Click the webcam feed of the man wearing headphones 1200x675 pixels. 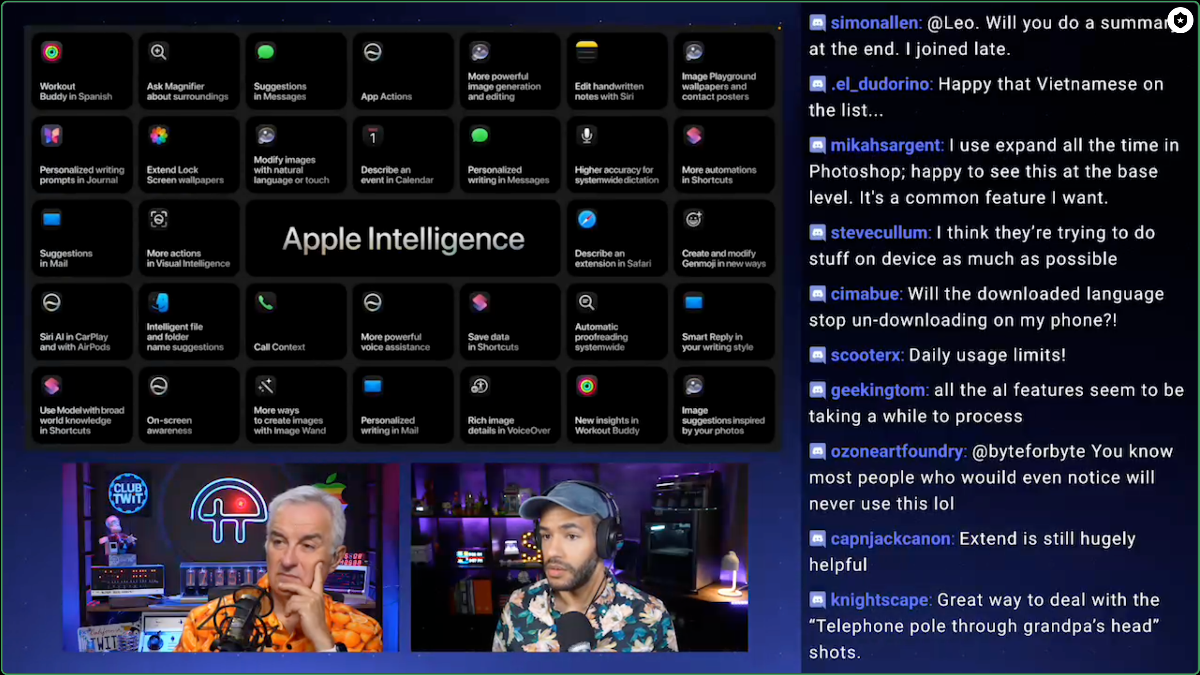579,557
